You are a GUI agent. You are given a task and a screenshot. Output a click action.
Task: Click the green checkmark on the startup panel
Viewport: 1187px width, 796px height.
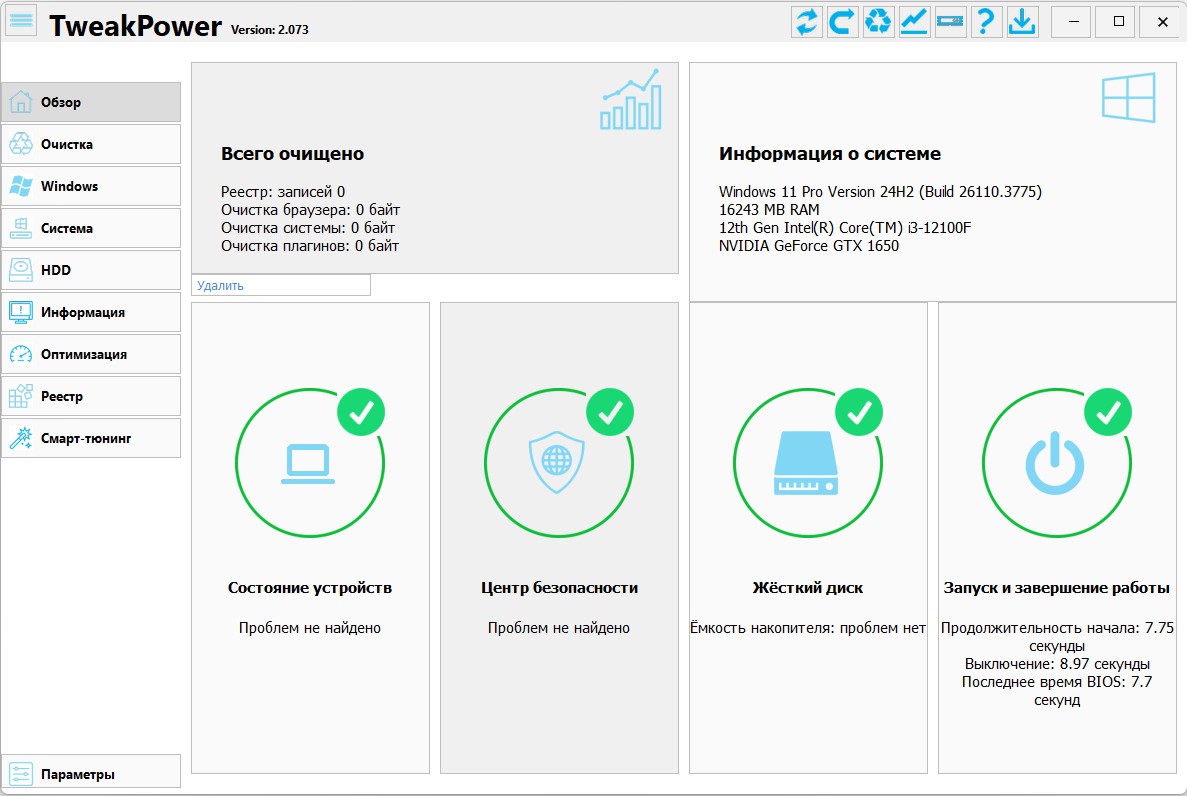tap(1108, 412)
